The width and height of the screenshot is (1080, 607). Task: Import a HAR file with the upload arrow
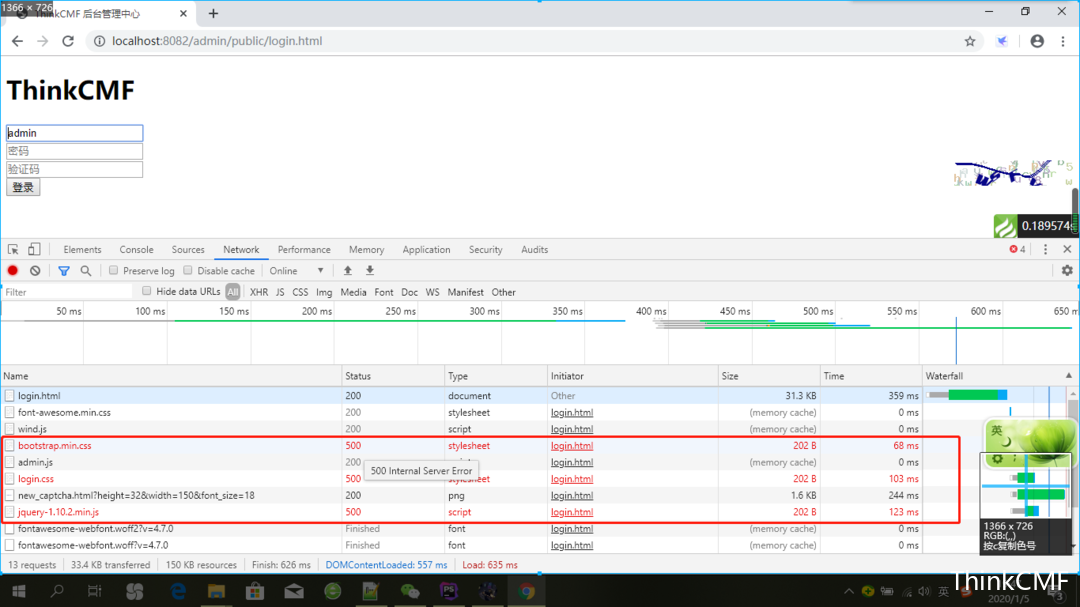coord(348,271)
